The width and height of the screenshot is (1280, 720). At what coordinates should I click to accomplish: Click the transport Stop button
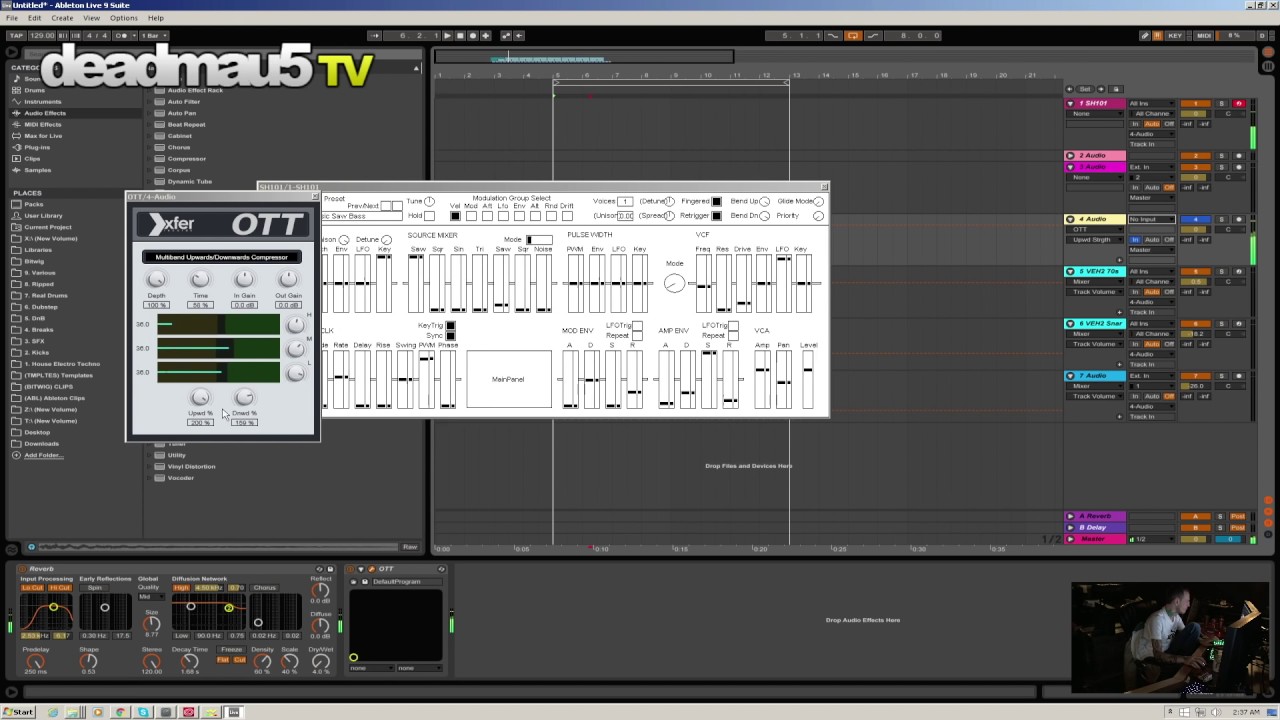pos(460,36)
